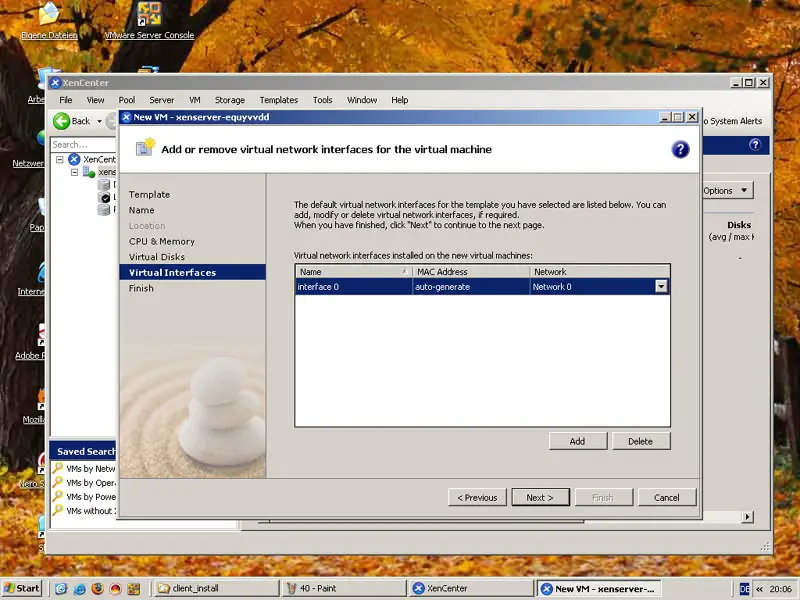
Task: Continue with the Next button
Action: [x=540, y=497]
